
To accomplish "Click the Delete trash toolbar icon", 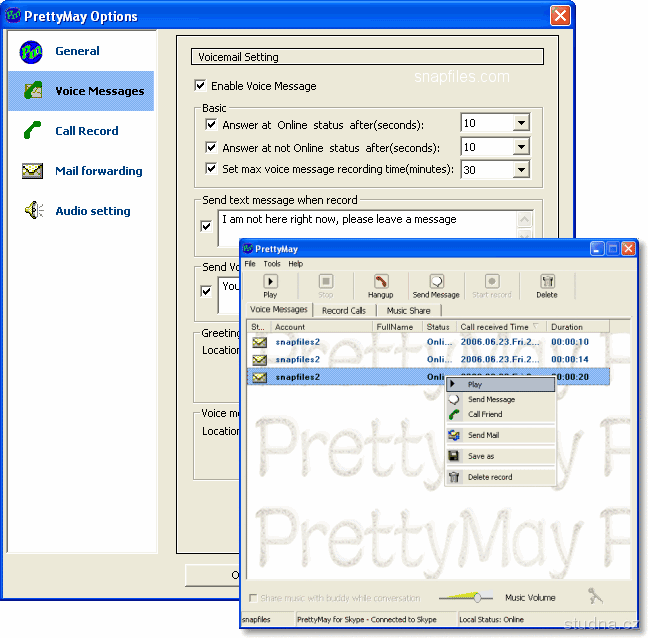I will pos(547,282).
